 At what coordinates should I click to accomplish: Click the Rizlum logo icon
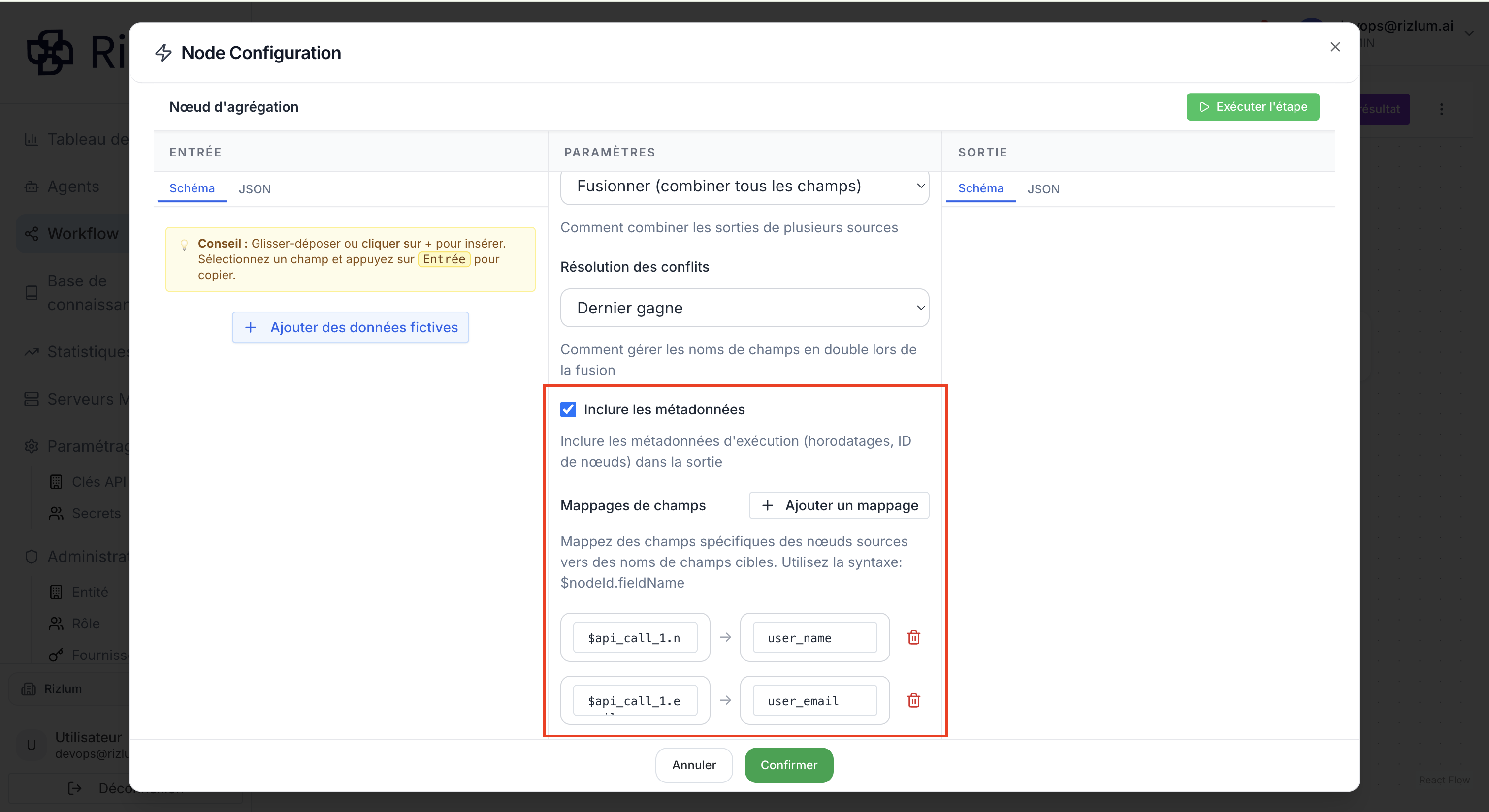(x=50, y=53)
